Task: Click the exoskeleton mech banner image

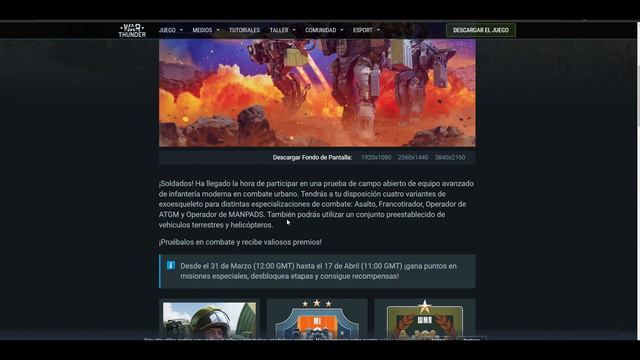Action: tap(317, 93)
